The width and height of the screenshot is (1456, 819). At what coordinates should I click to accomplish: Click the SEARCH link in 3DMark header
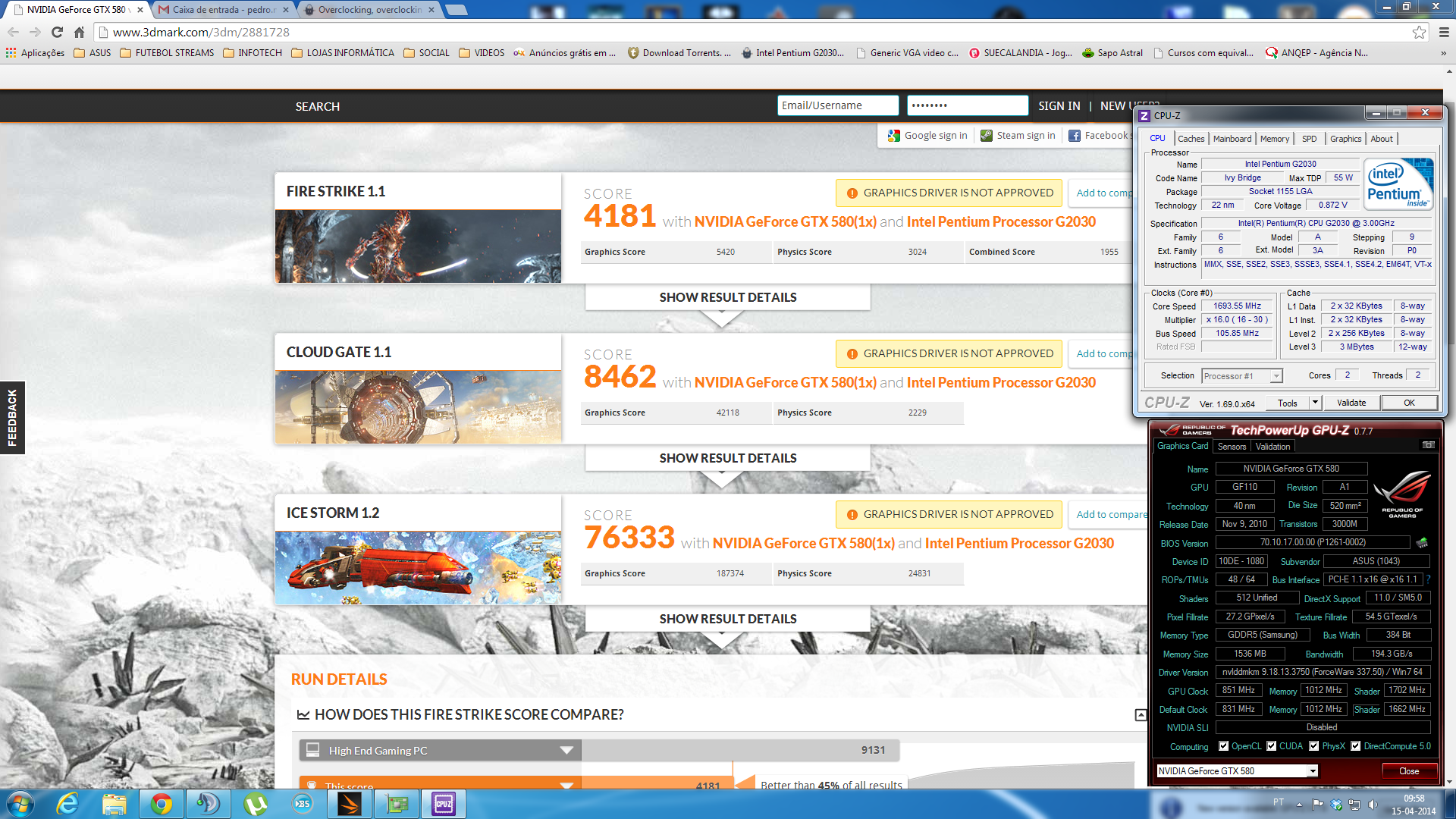(318, 106)
